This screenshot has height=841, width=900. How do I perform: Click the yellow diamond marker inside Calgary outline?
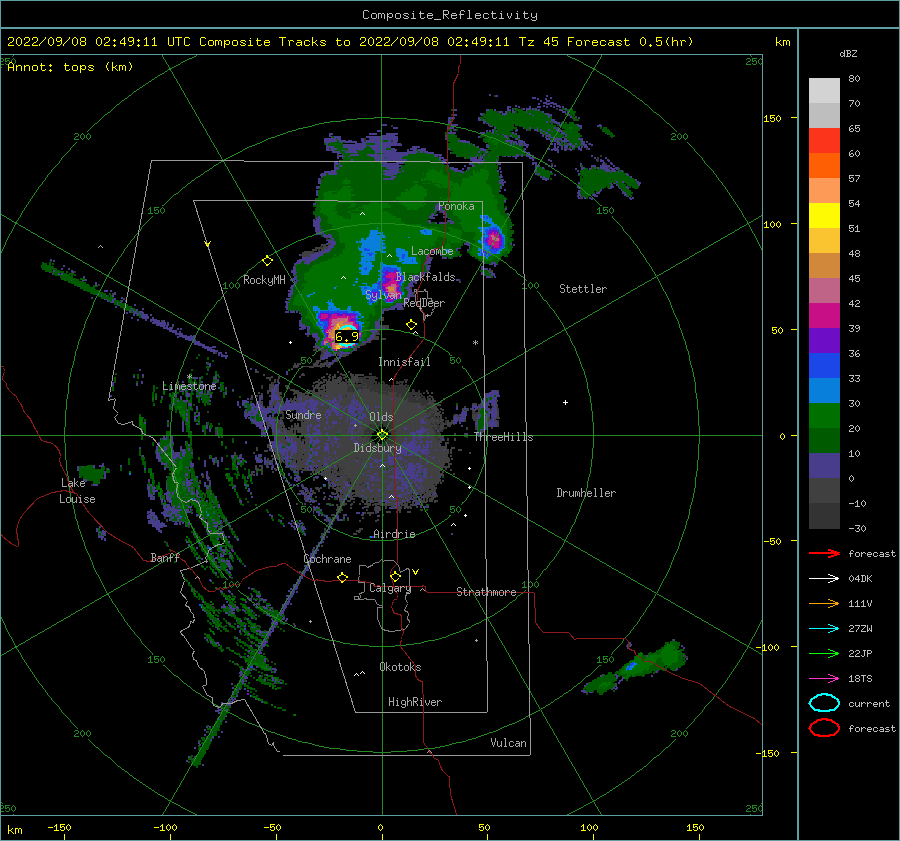click(395, 576)
